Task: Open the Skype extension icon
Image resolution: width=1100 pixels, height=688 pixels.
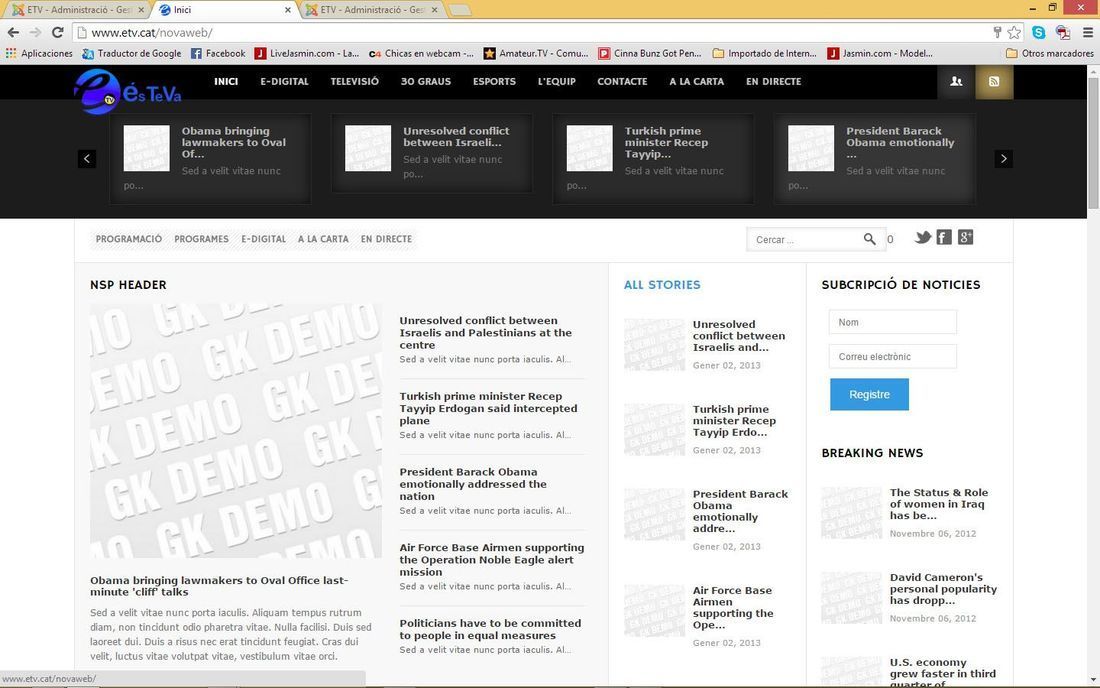Action: click(1039, 32)
